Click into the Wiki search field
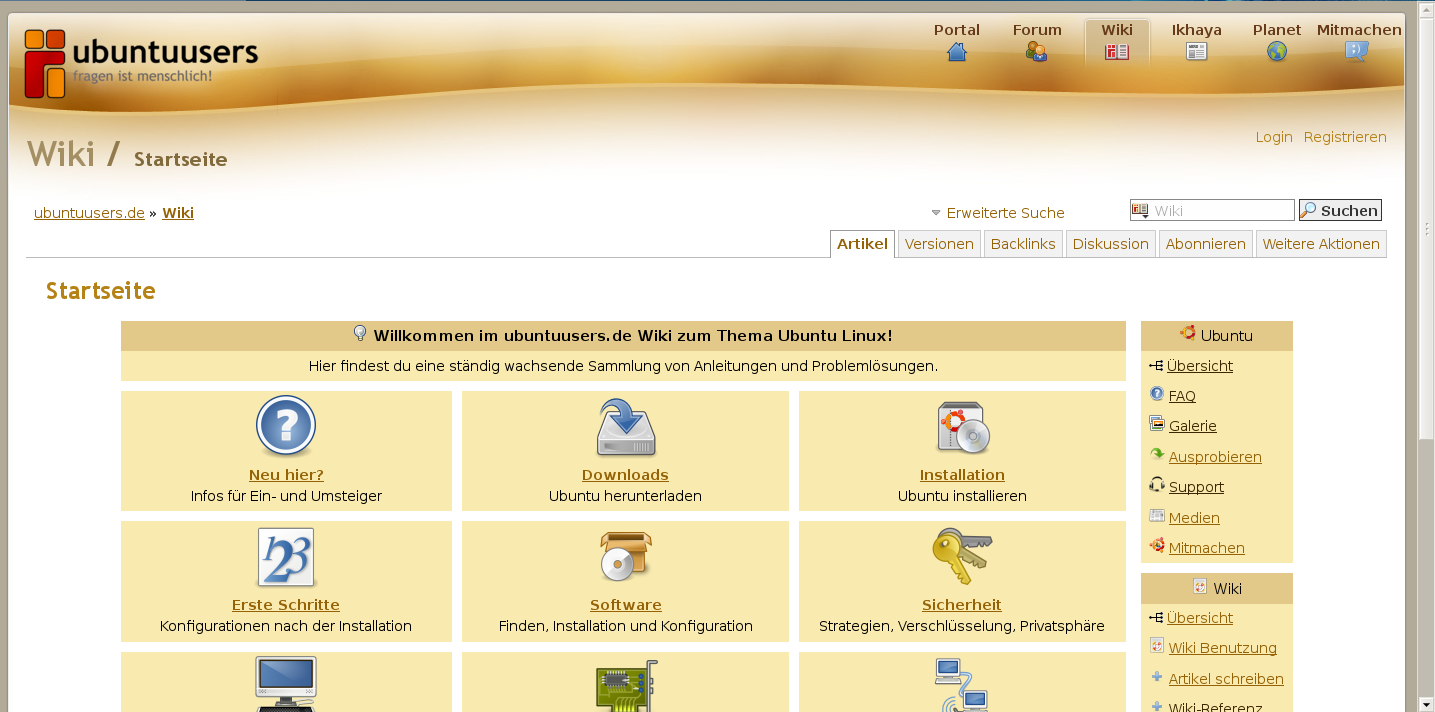The width and height of the screenshot is (1435, 712). [1212, 210]
